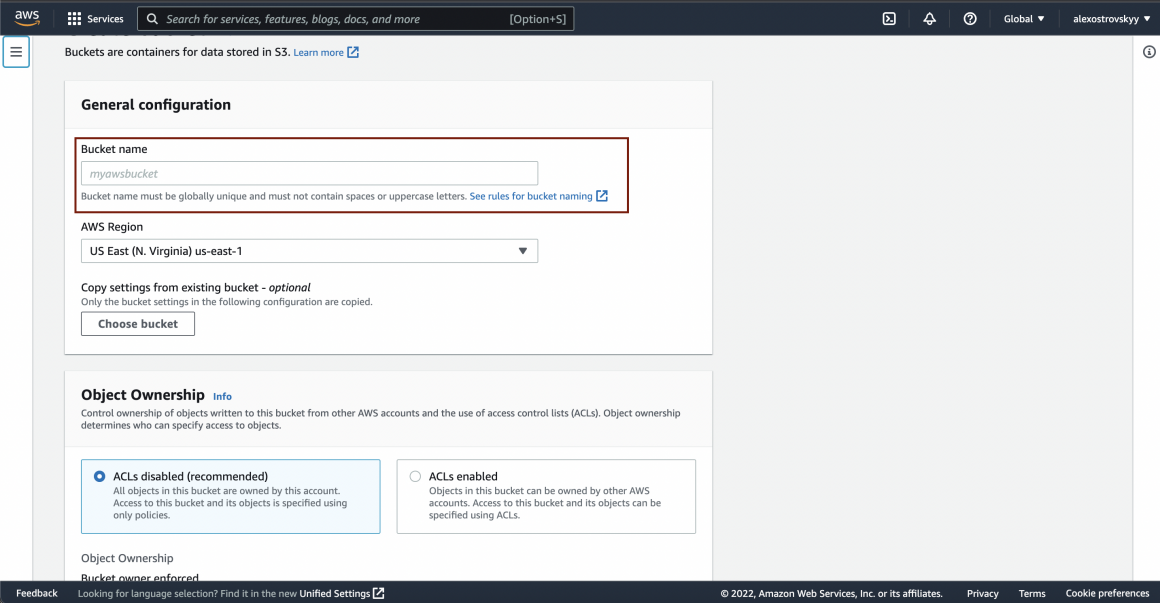Open the See rules for bucket naming link

pyautogui.click(x=531, y=196)
